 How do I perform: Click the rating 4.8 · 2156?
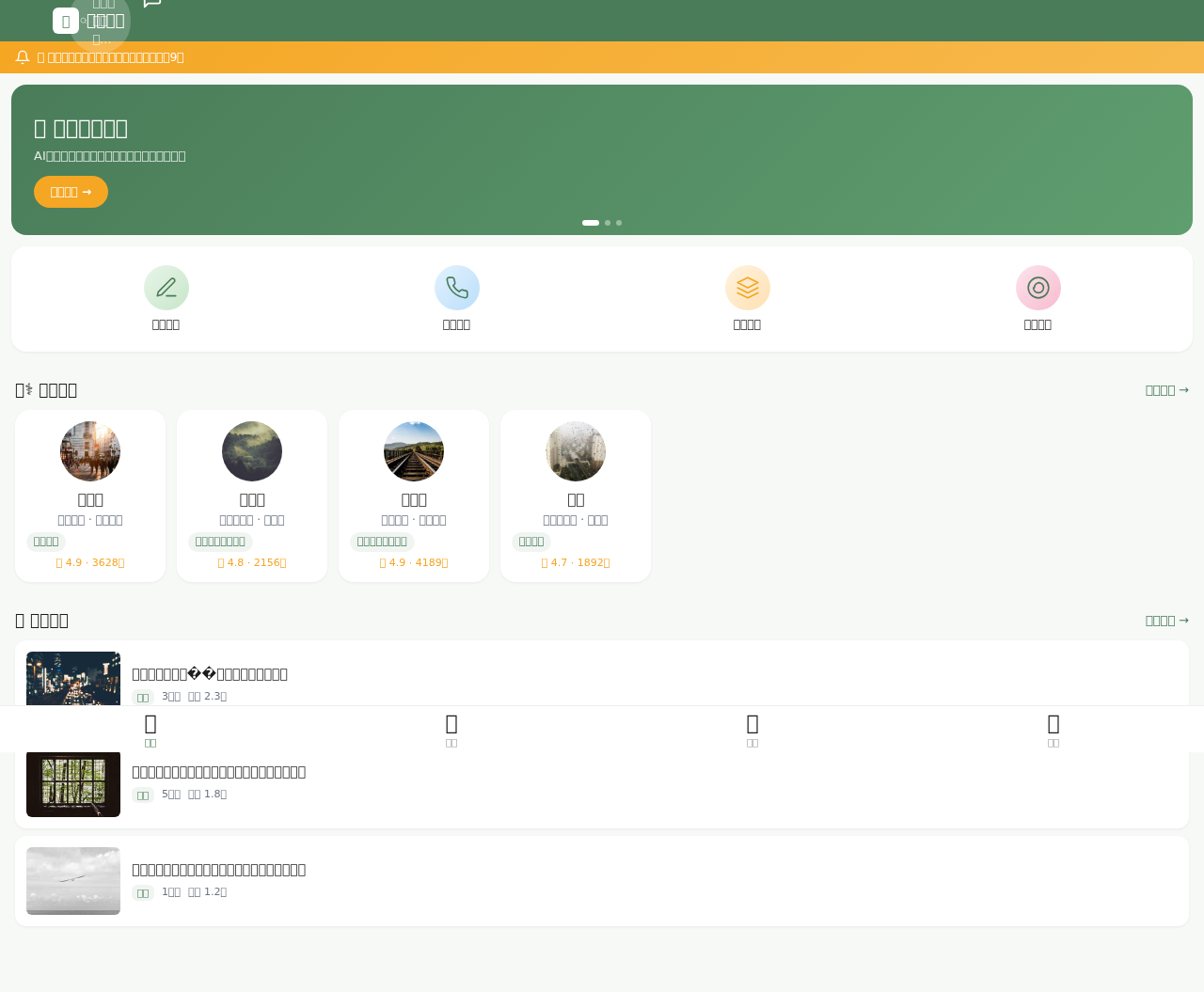252,562
